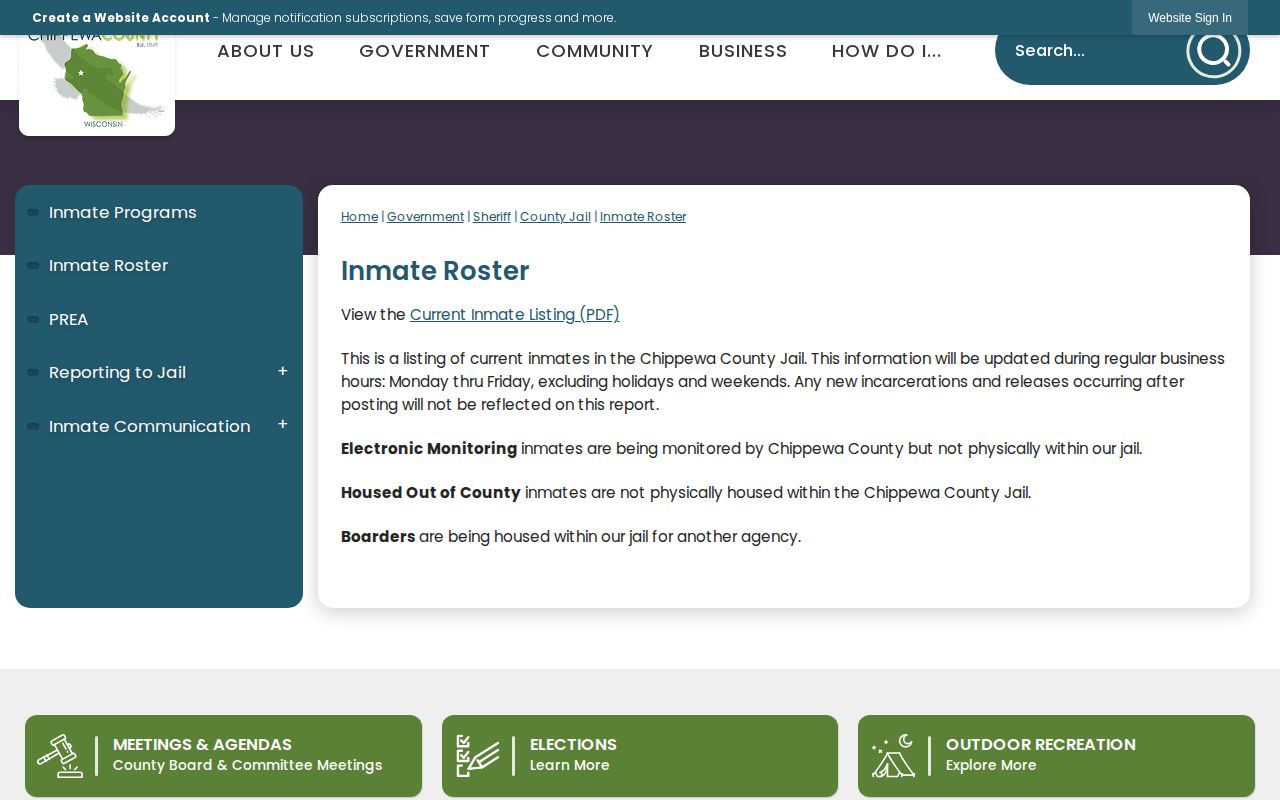Click the ballot Elections icon

[477, 756]
